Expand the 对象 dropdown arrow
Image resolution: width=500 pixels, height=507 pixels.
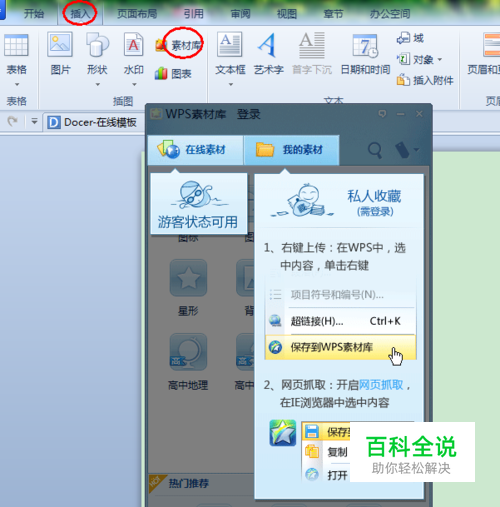click(440, 60)
